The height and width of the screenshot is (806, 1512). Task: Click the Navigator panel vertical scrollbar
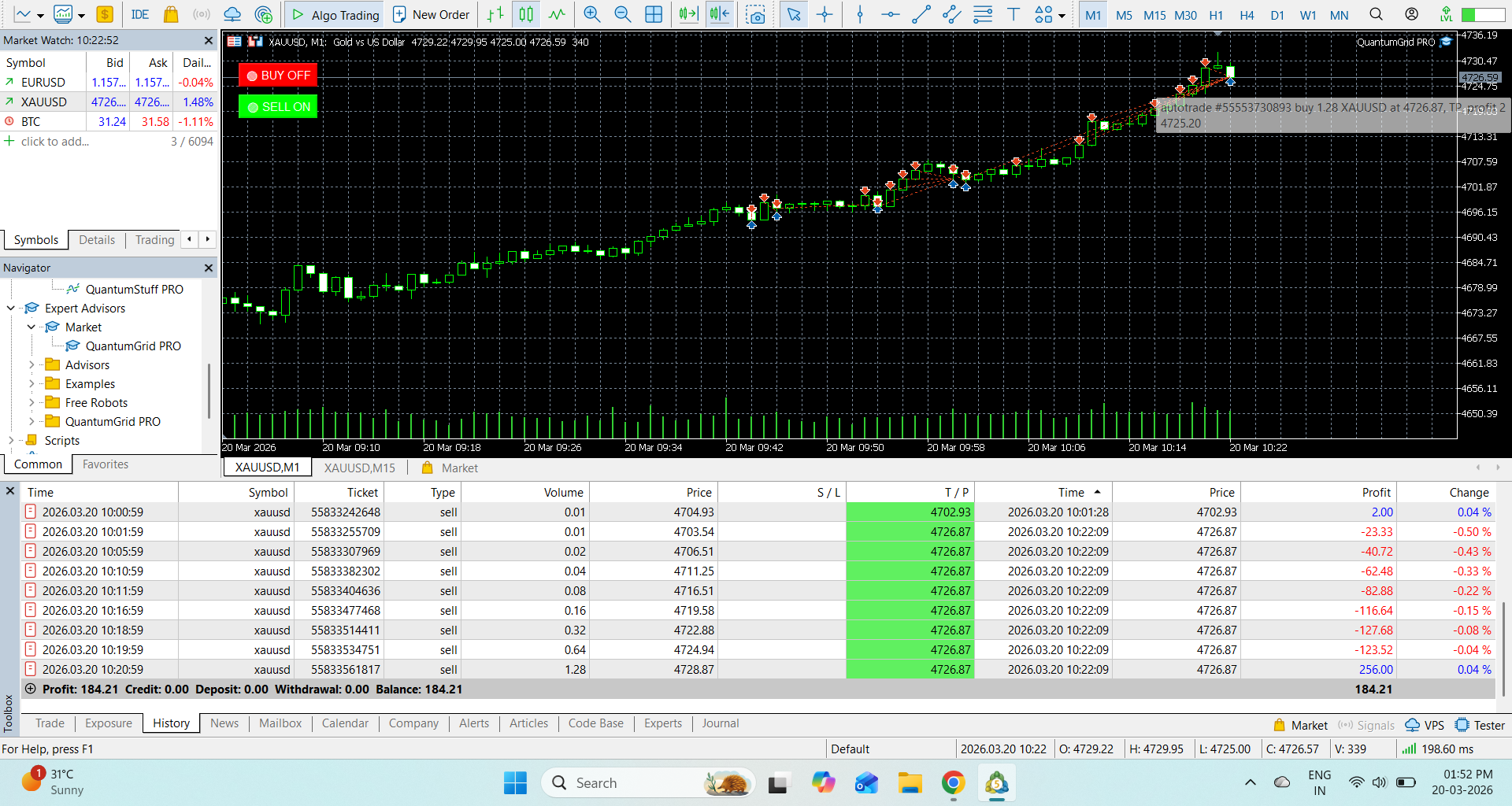(209, 390)
